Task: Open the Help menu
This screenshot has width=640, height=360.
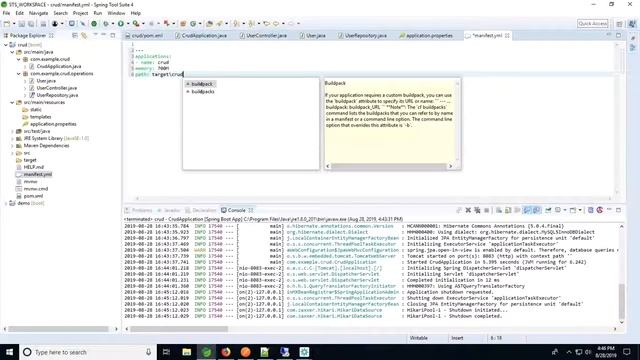Action: coord(136,13)
